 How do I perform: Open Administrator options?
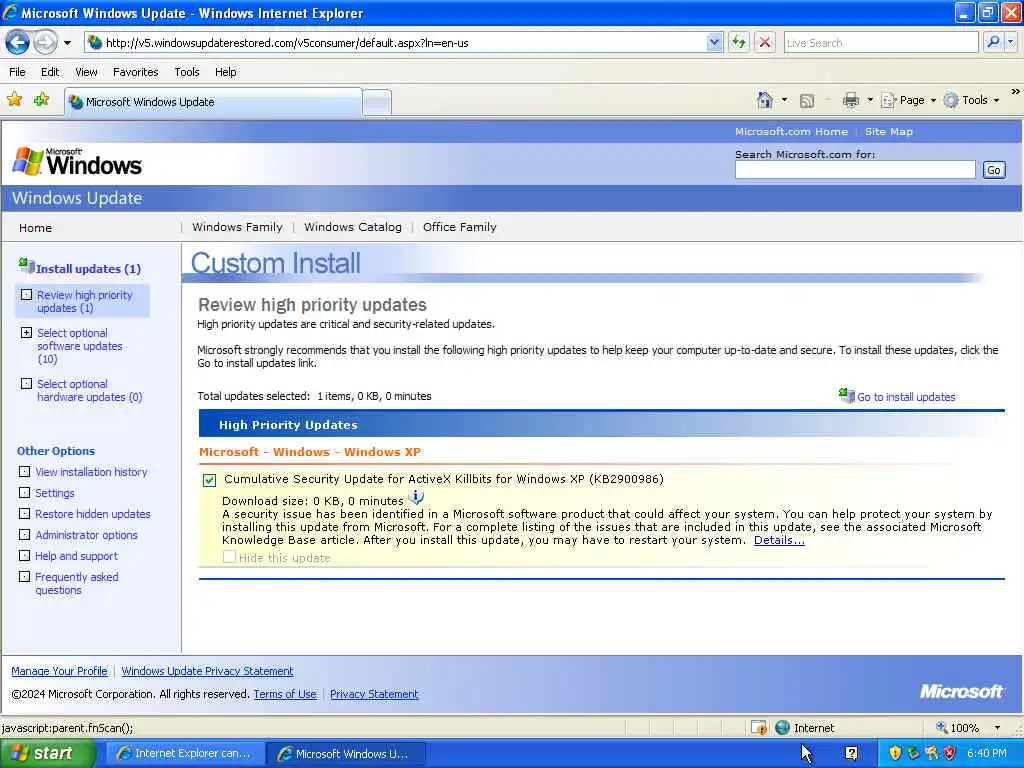pos(86,535)
